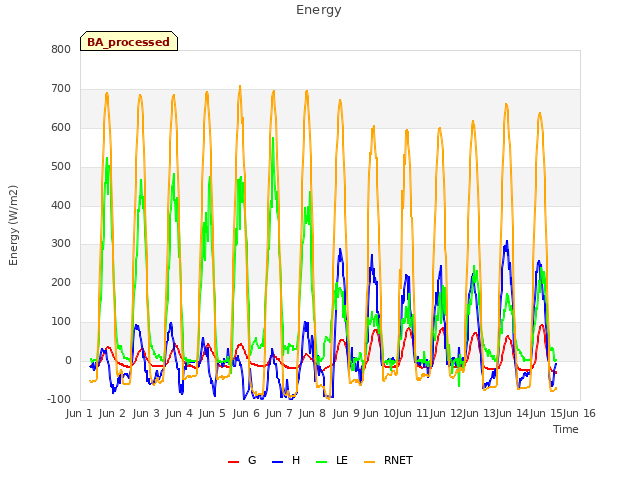Viewport: 640px width, 480px height.
Task: Click the 100 y-axis tick label
Action: tap(61, 322)
